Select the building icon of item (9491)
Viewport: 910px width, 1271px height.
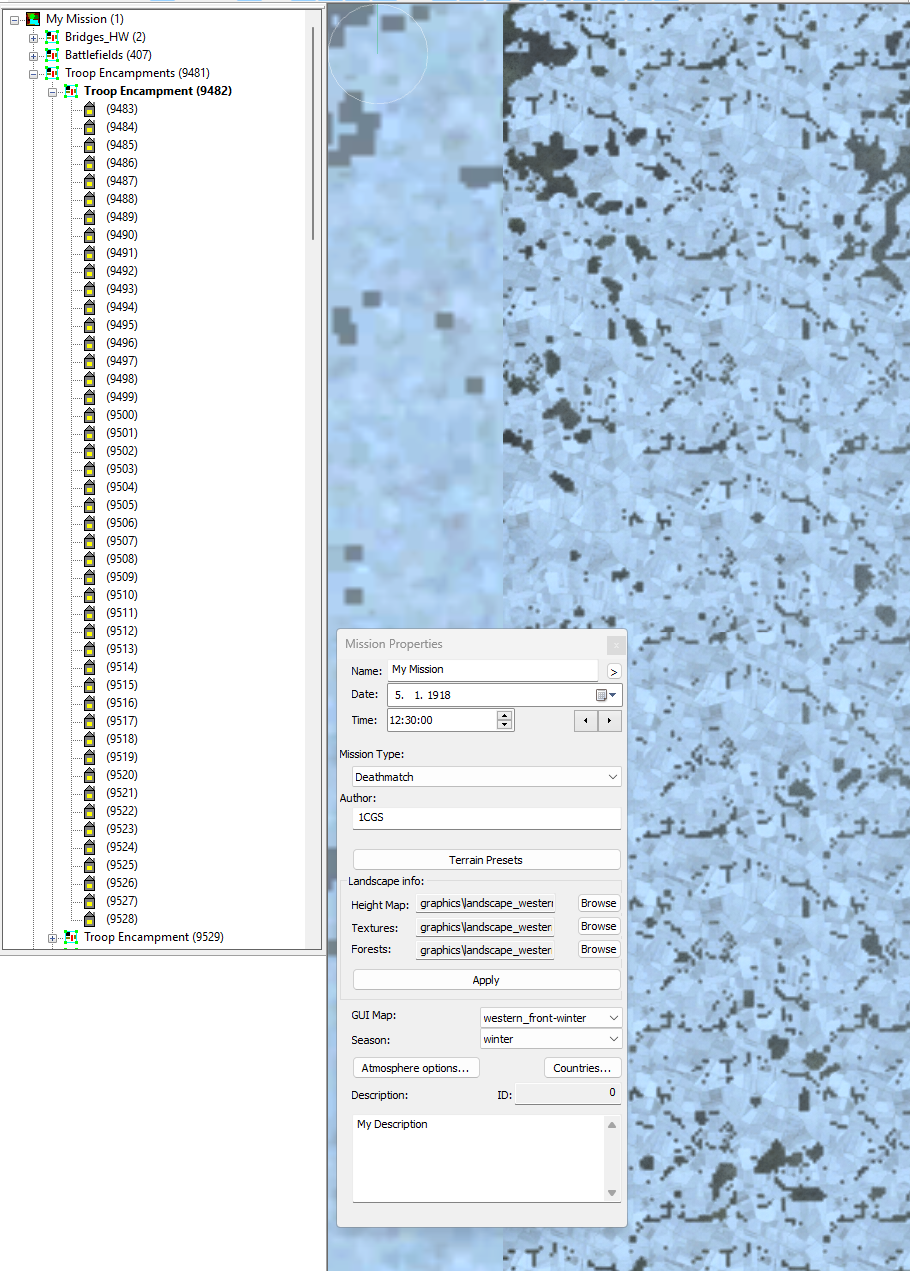89,253
